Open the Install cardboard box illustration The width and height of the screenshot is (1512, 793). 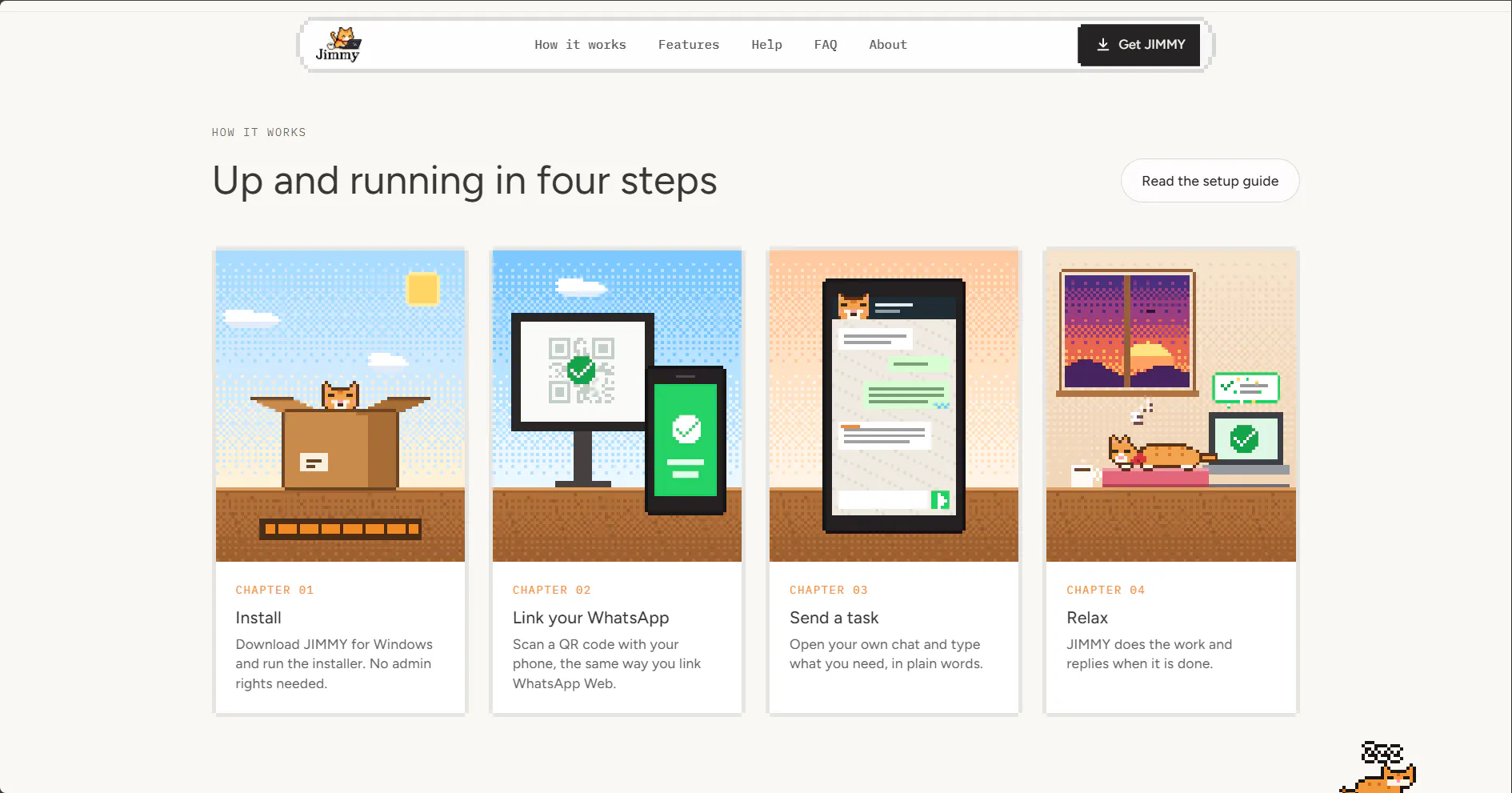pyautogui.click(x=340, y=406)
